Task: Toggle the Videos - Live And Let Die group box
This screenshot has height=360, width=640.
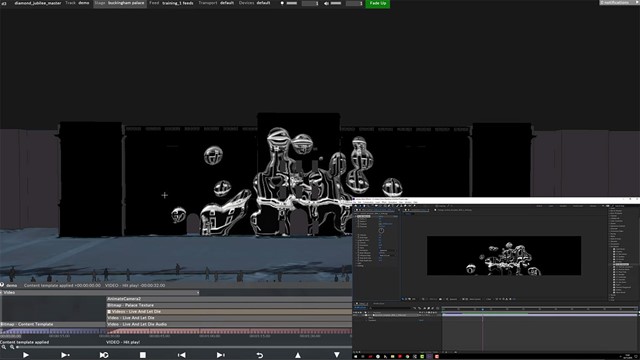Action: (109, 311)
